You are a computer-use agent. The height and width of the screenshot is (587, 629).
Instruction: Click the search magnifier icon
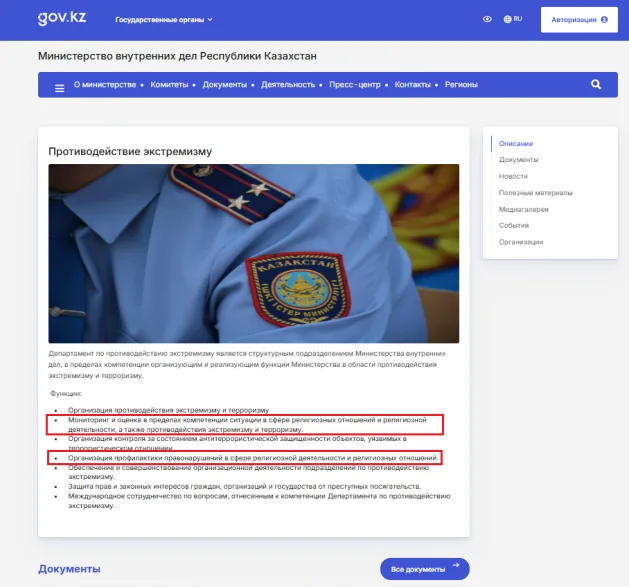[596, 84]
